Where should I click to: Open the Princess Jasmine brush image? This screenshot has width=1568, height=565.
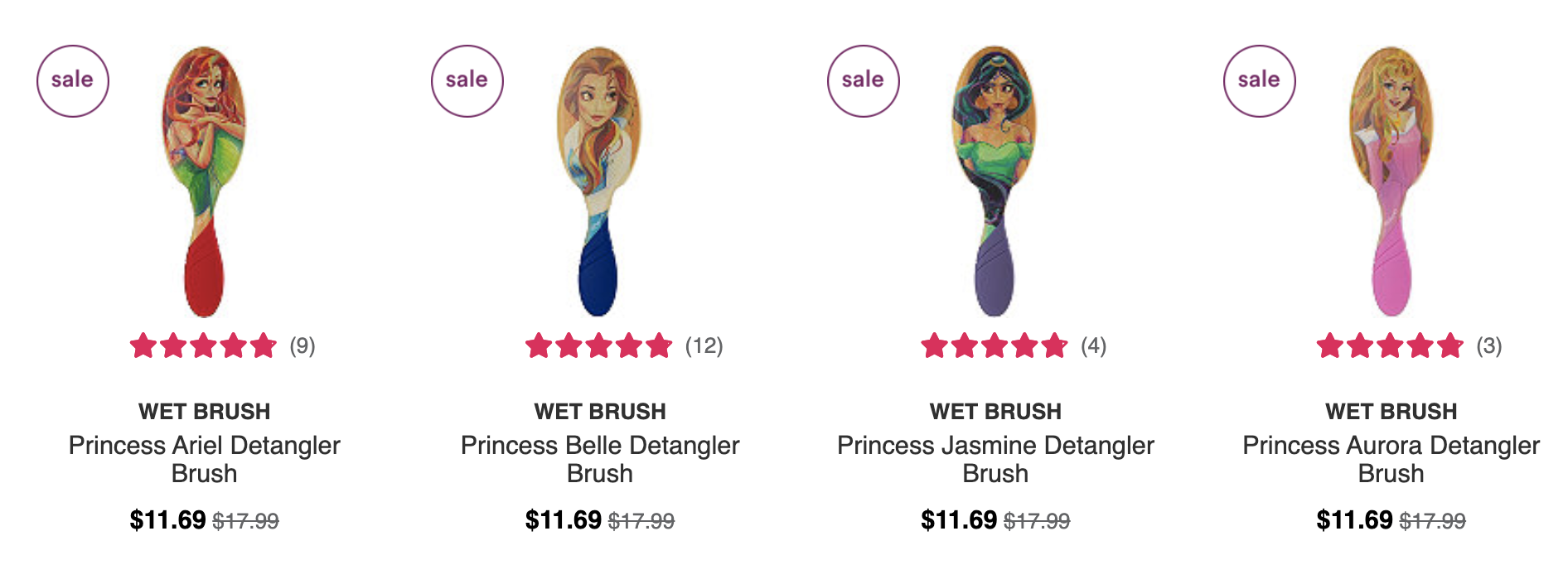pyautogui.click(x=995, y=181)
